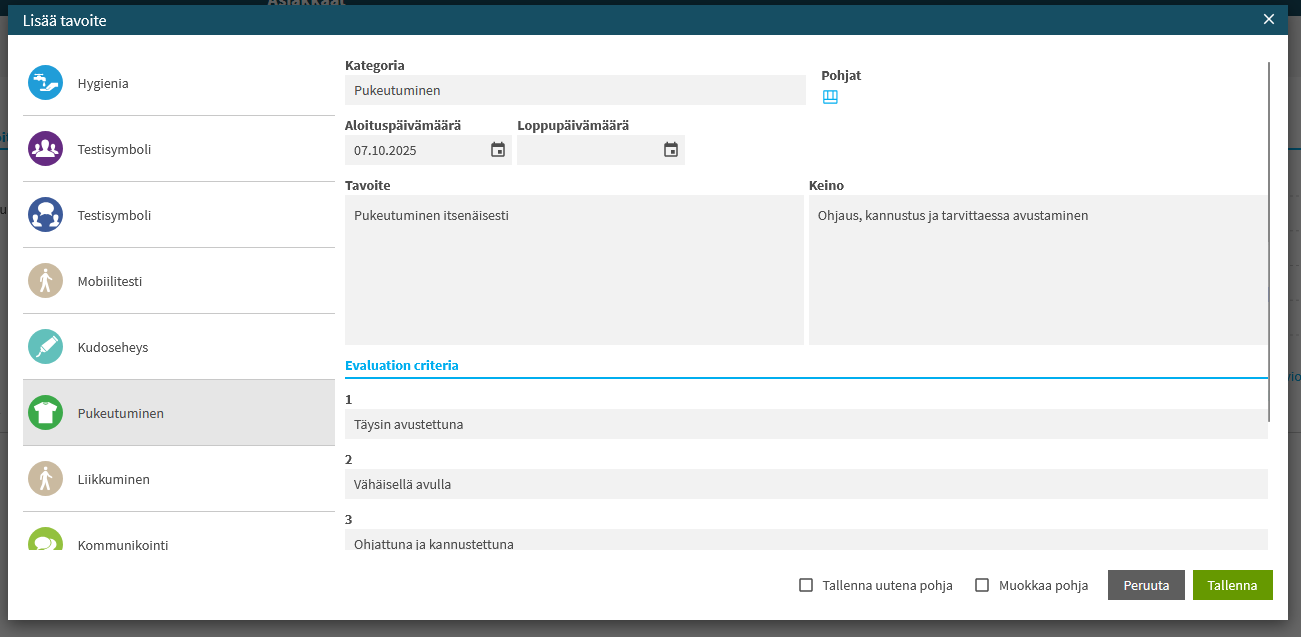Click the green Pukeutuminen shirt icon
Viewport: 1301px width, 637px height.
(x=45, y=413)
